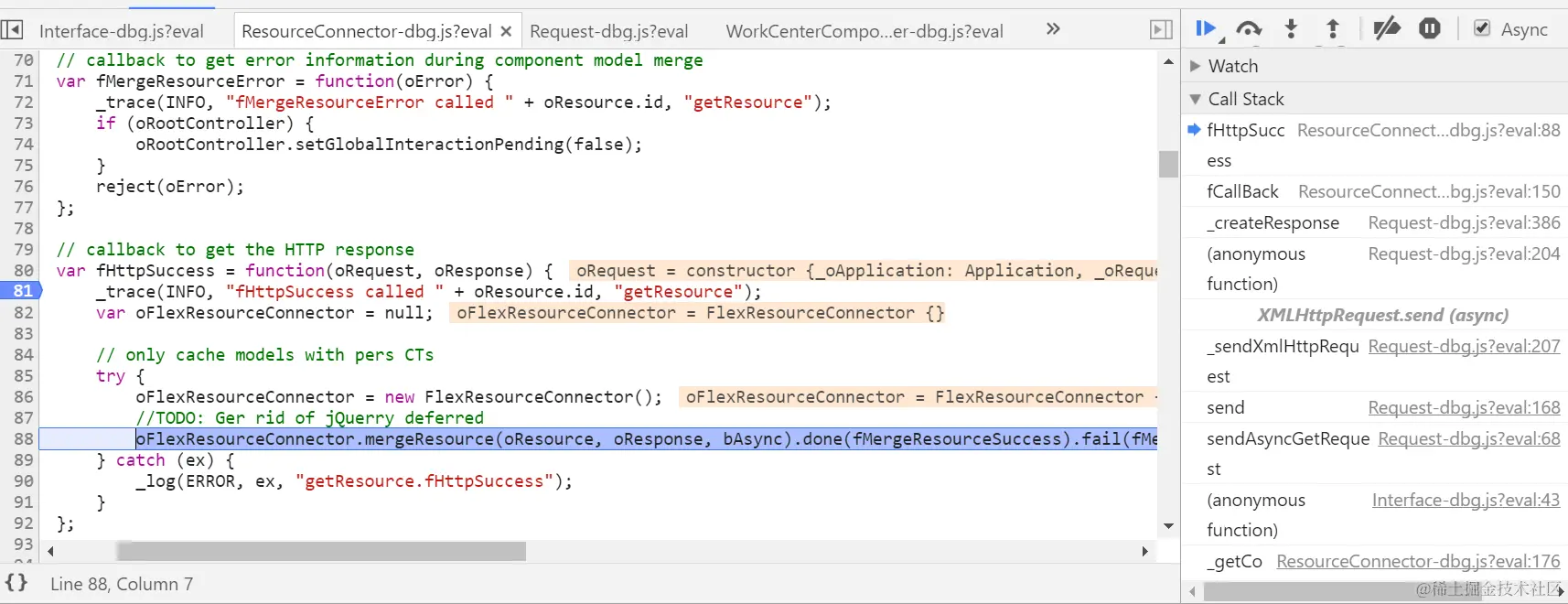Resume script execution
The height and width of the screenshot is (604, 1568).
(1205, 29)
